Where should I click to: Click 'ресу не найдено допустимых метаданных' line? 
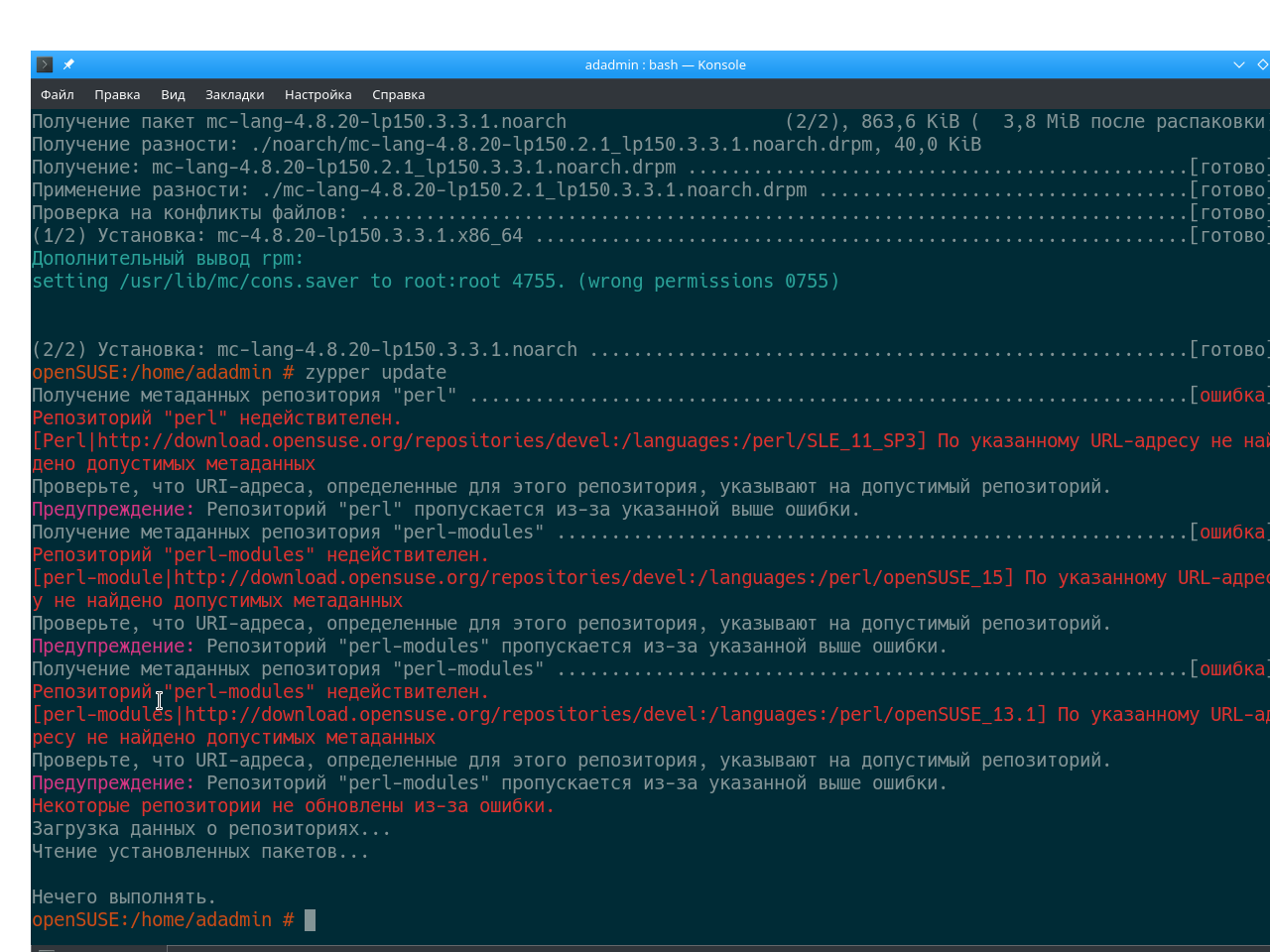click(233, 738)
